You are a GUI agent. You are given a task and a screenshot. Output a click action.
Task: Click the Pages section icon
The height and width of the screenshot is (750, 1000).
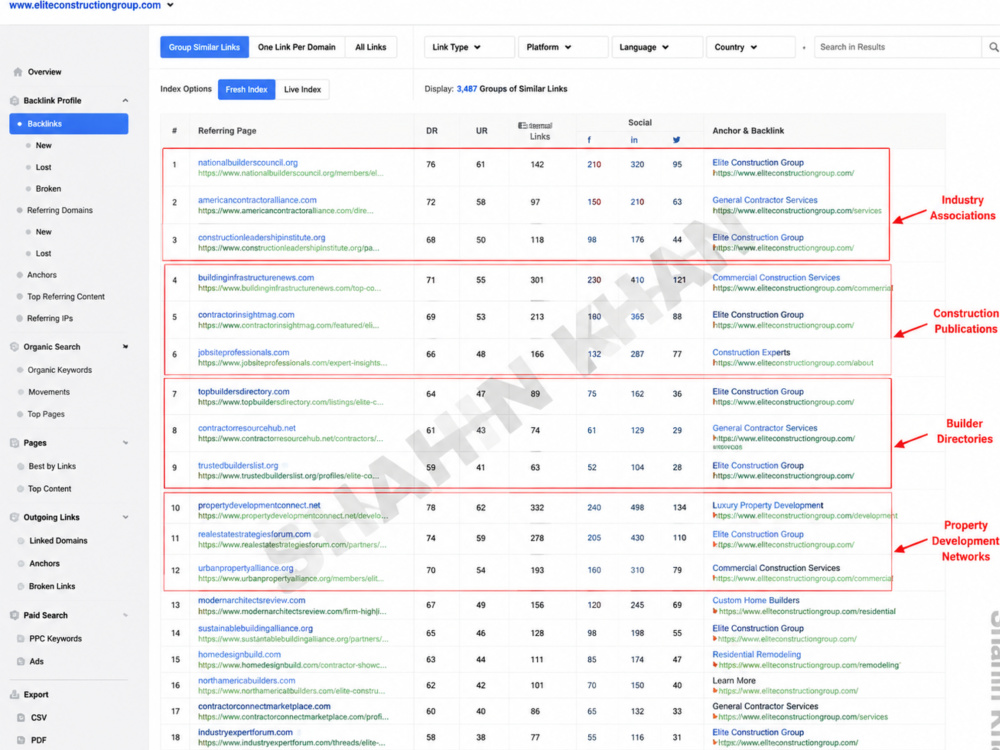click(15, 443)
